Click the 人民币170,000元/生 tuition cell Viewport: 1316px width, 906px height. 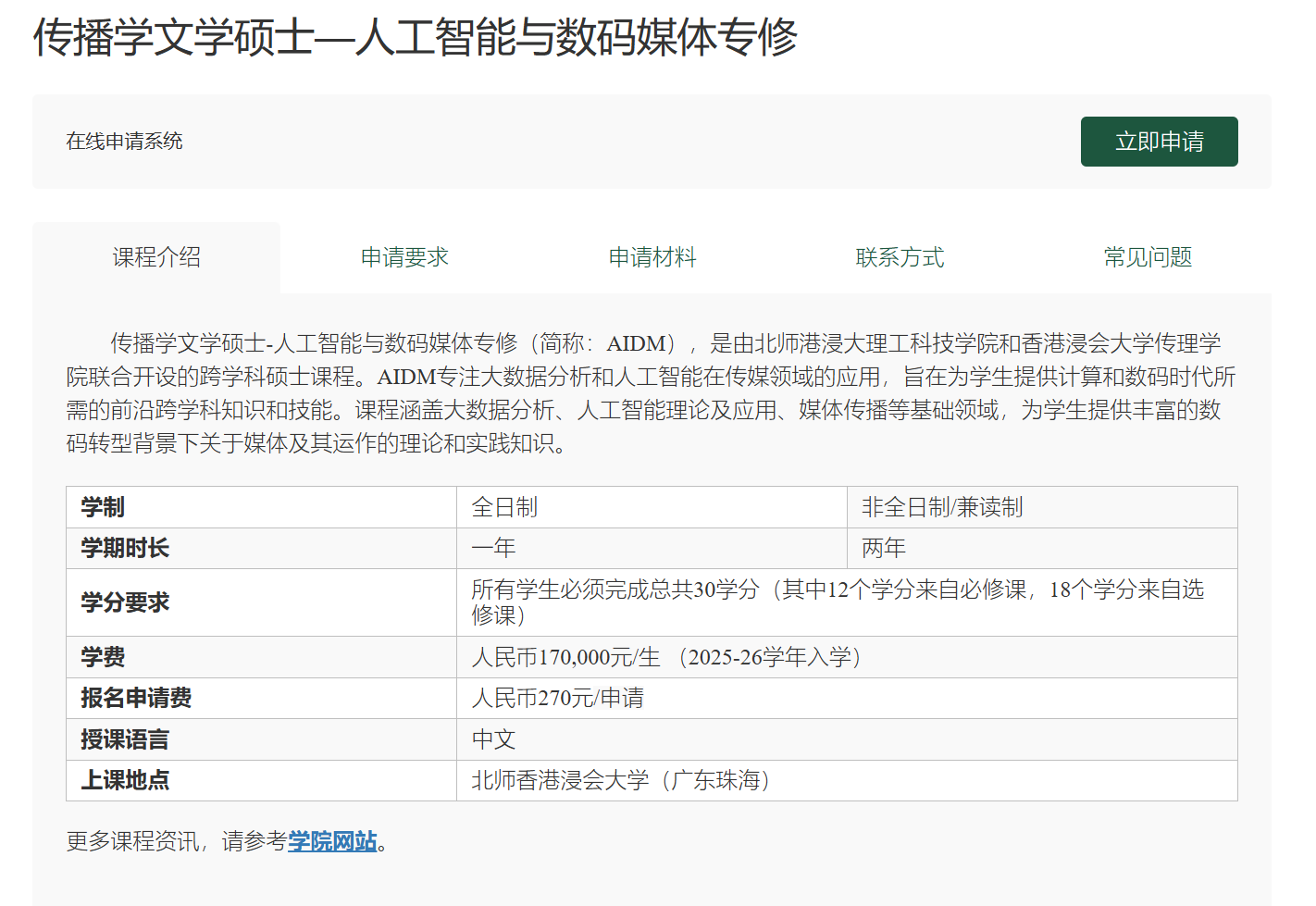point(848,657)
